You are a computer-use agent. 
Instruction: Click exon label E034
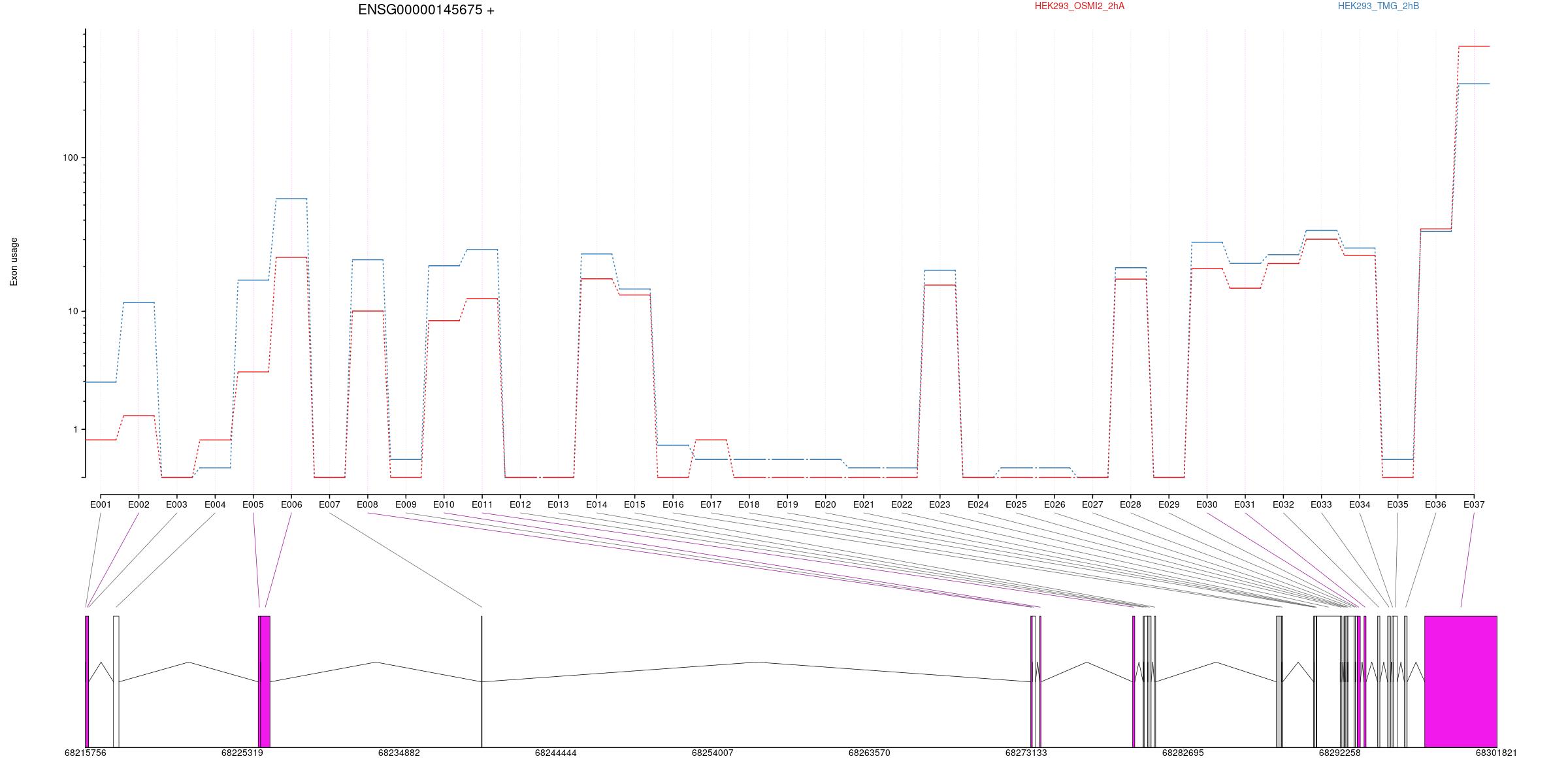click(1360, 504)
